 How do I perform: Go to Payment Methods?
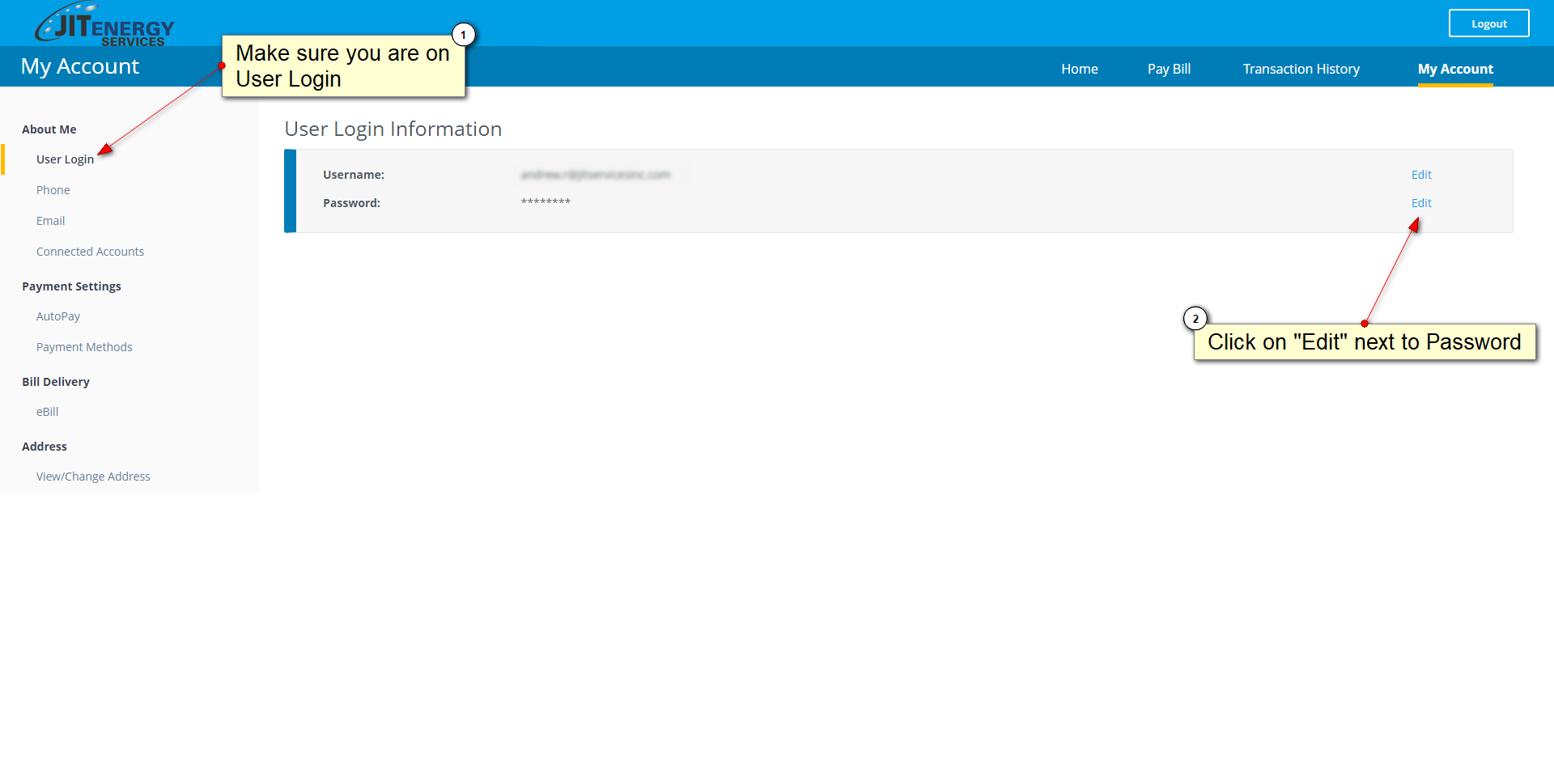pyautogui.click(x=84, y=347)
